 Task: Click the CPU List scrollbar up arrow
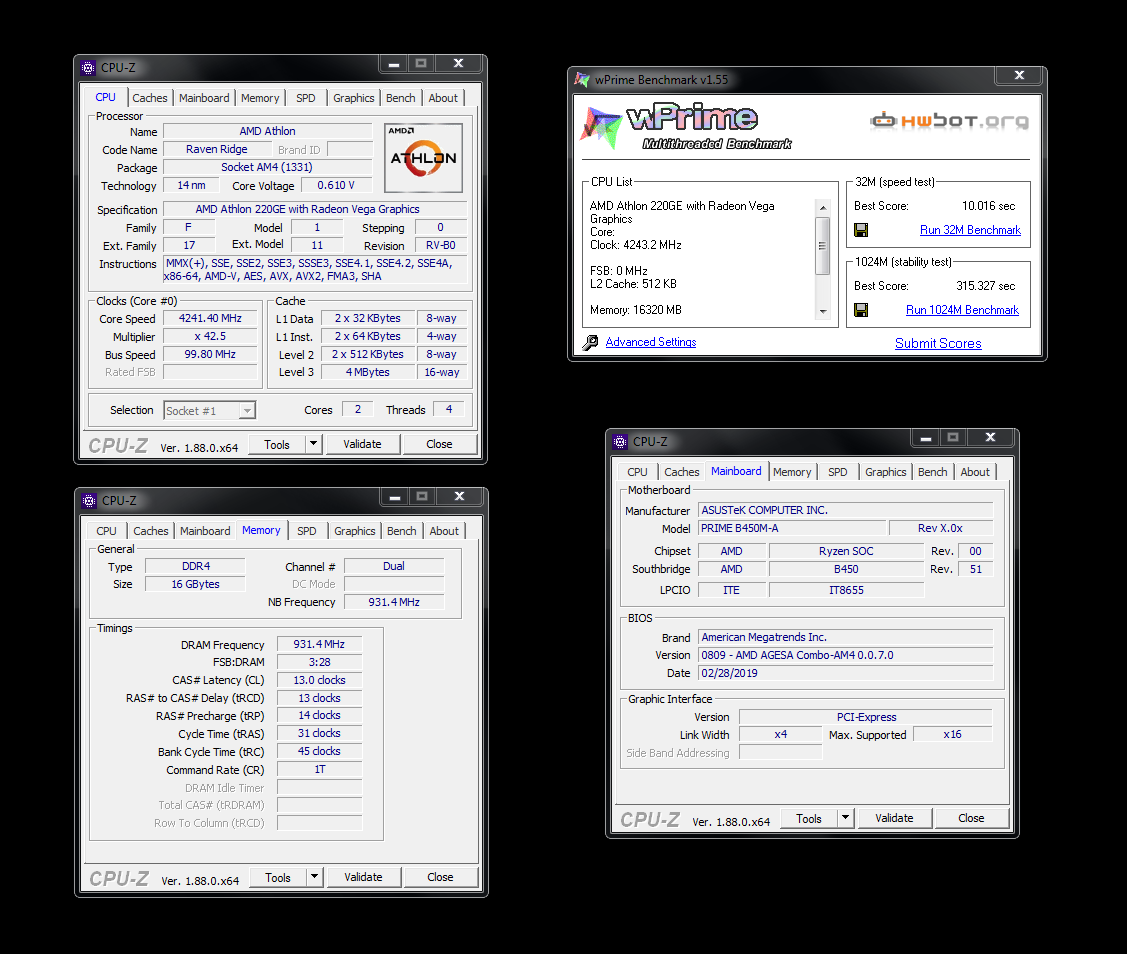coord(823,208)
